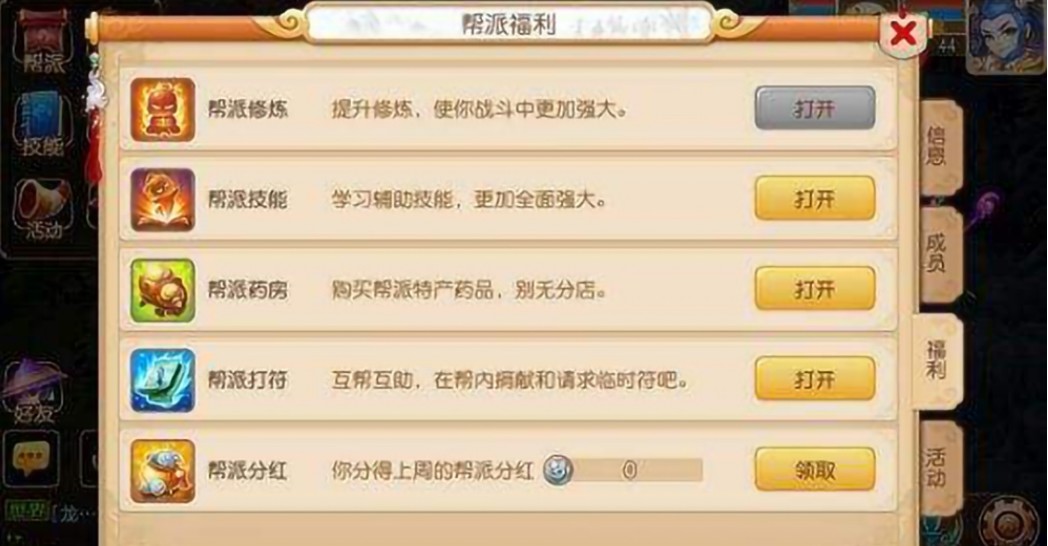Switch to the 活动 tab on right
Image resolution: width=1048 pixels, height=546 pixels.
tap(939, 468)
